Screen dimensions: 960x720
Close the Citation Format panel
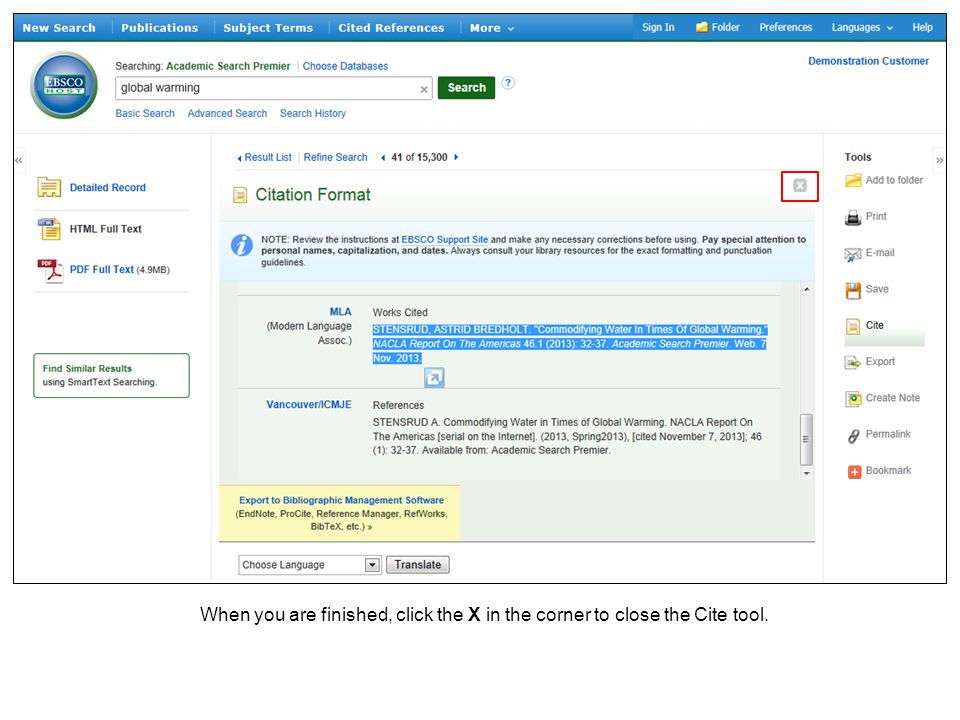(x=800, y=186)
